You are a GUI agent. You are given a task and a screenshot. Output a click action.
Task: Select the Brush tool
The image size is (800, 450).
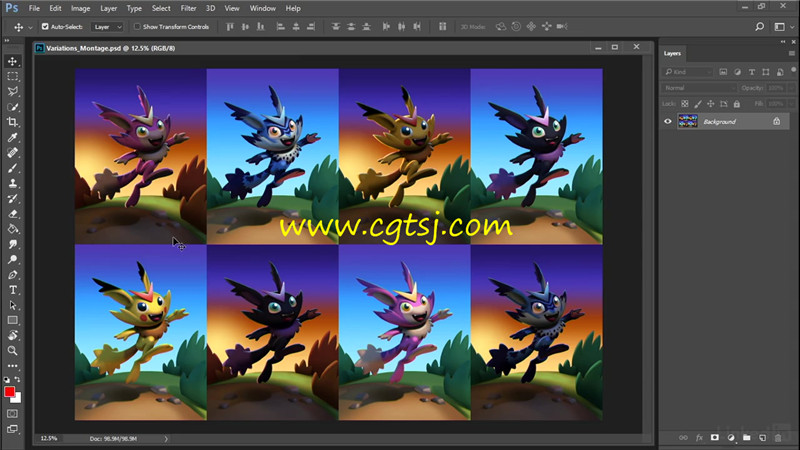[12, 168]
